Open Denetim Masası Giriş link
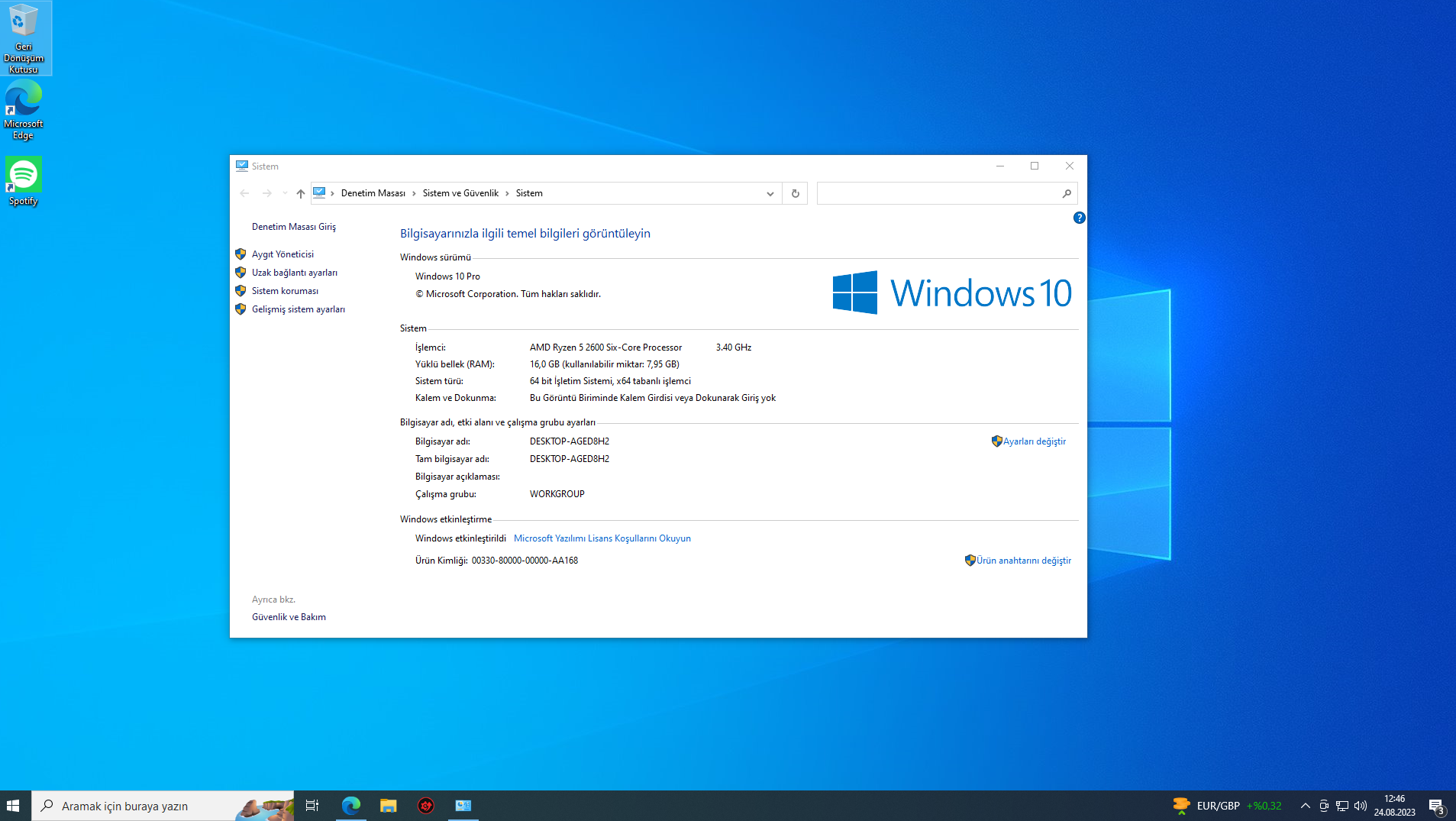This screenshot has width=1456, height=821. (x=294, y=227)
